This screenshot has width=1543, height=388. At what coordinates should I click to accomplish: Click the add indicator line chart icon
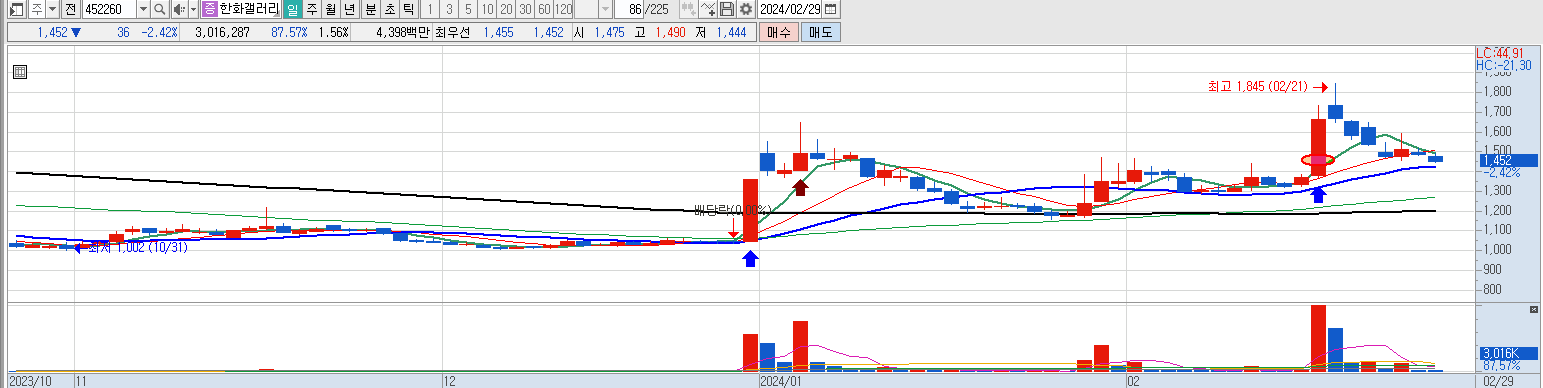pos(708,9)
